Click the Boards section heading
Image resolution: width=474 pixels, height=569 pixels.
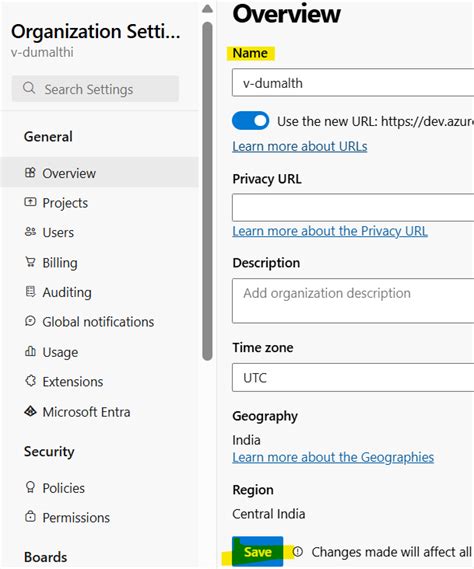(x=45, y=557)
